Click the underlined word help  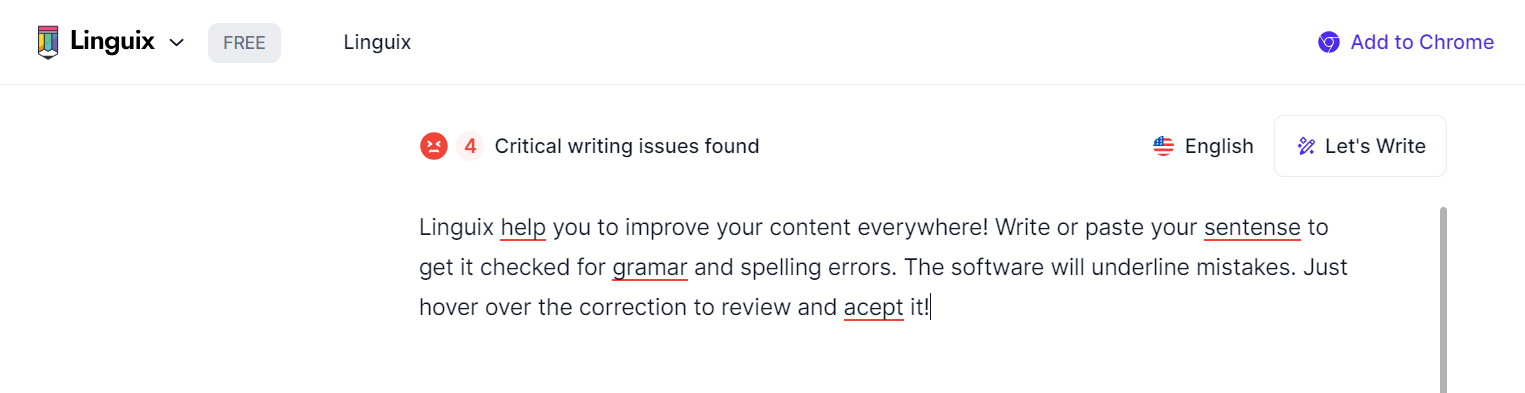(523, 228)
